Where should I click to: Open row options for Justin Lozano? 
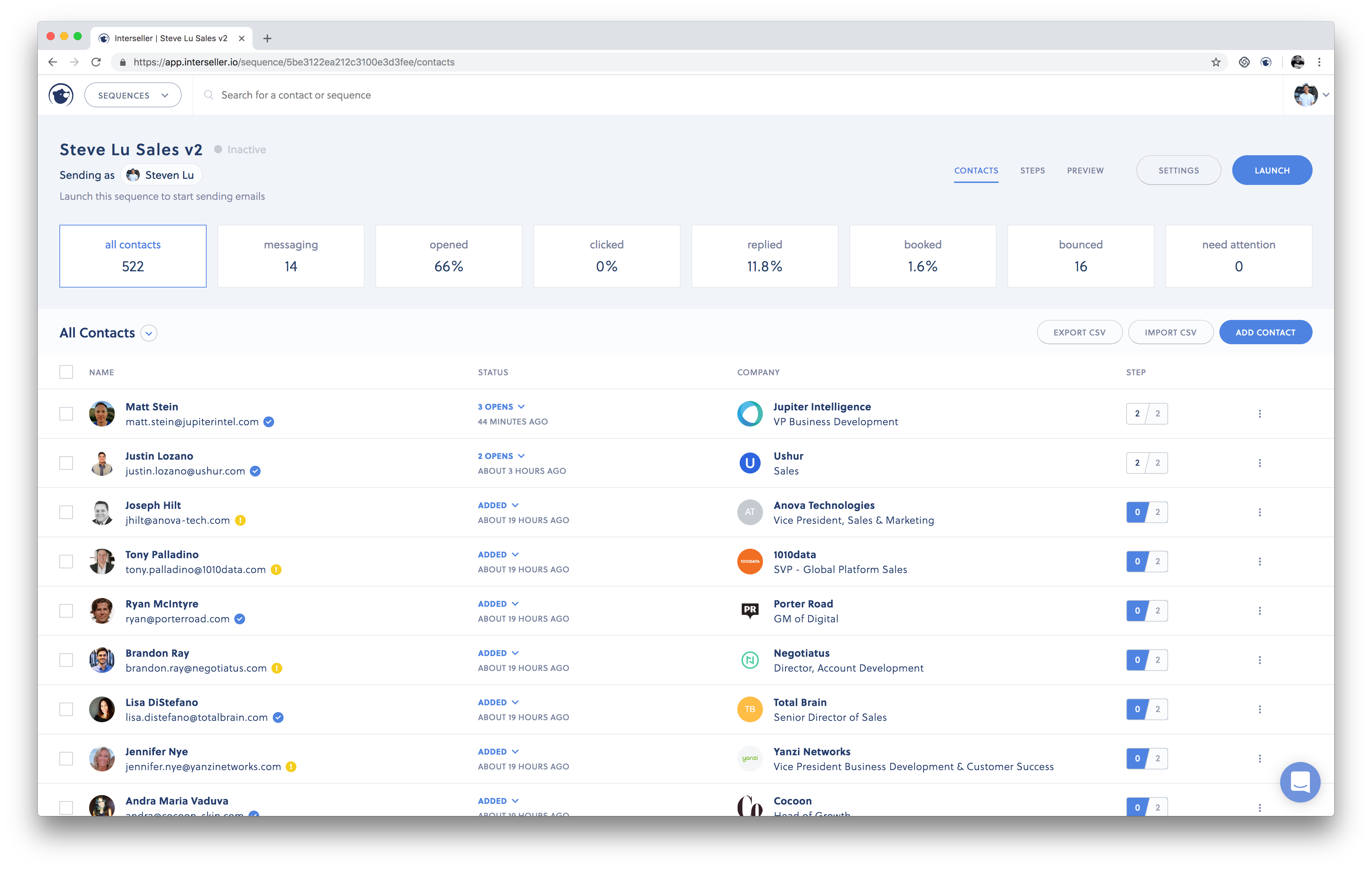pyautogui.click(x=1259, y=463)
